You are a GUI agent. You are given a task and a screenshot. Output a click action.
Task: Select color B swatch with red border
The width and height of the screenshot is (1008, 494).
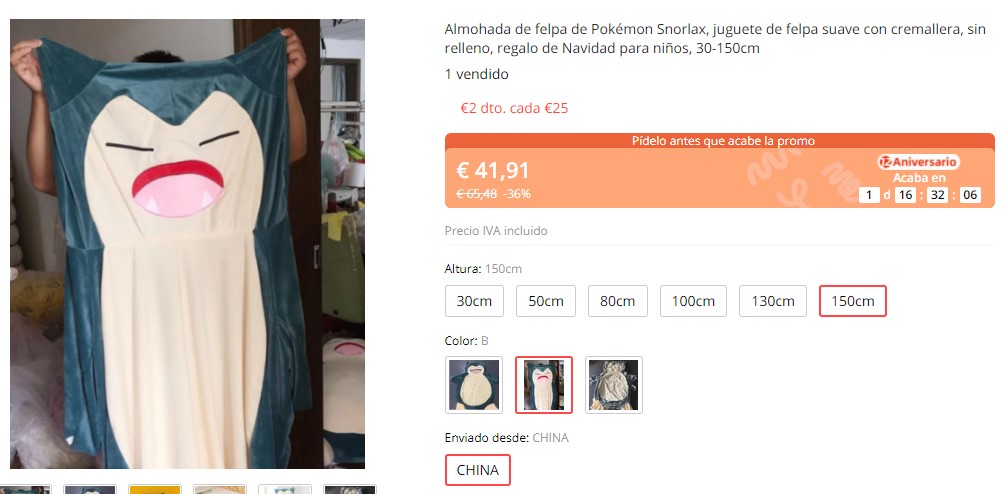544,385
